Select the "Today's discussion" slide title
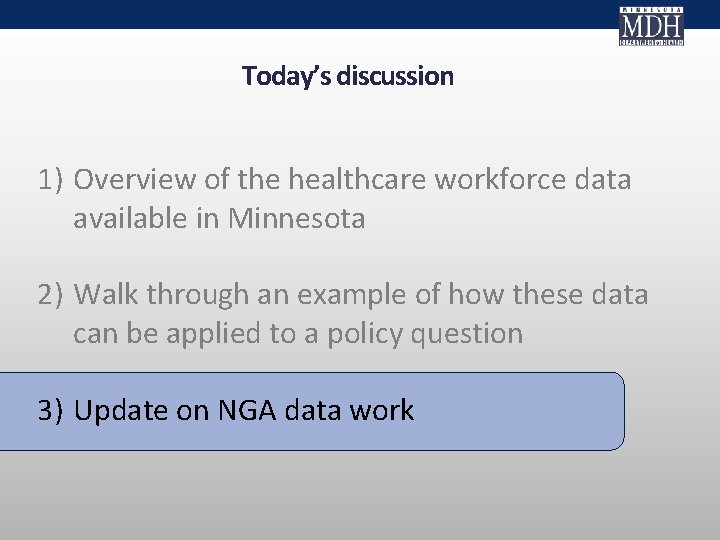This screenshot has width=720, height=540. point(347,76)
